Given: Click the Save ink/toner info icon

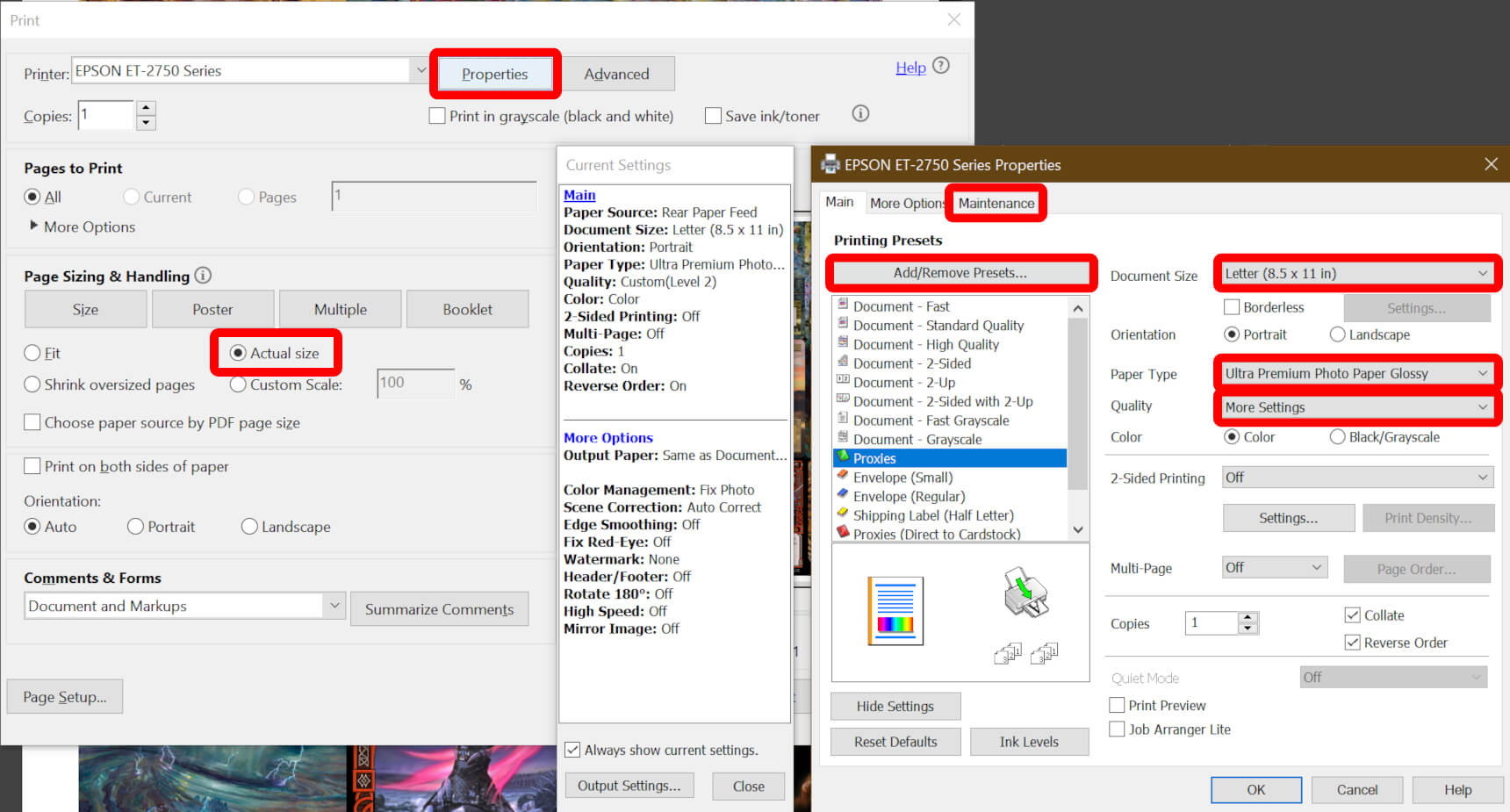Looking at the screenshot, I should tap(860, 114).
